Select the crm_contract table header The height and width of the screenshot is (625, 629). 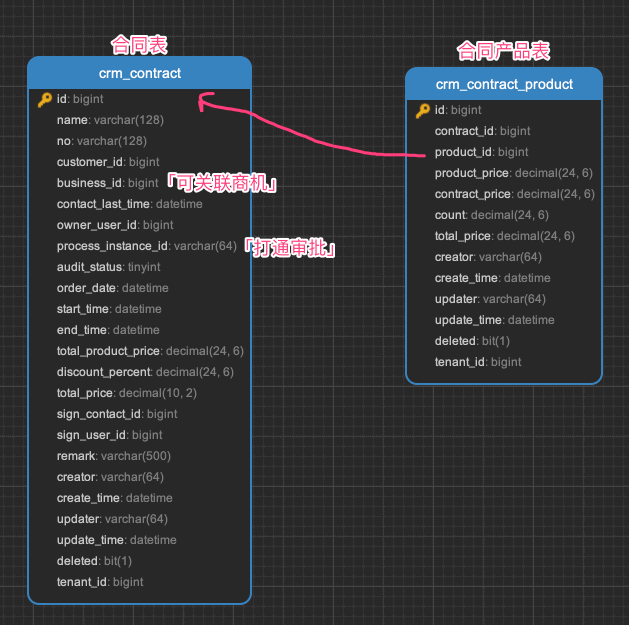pos(139,73)
